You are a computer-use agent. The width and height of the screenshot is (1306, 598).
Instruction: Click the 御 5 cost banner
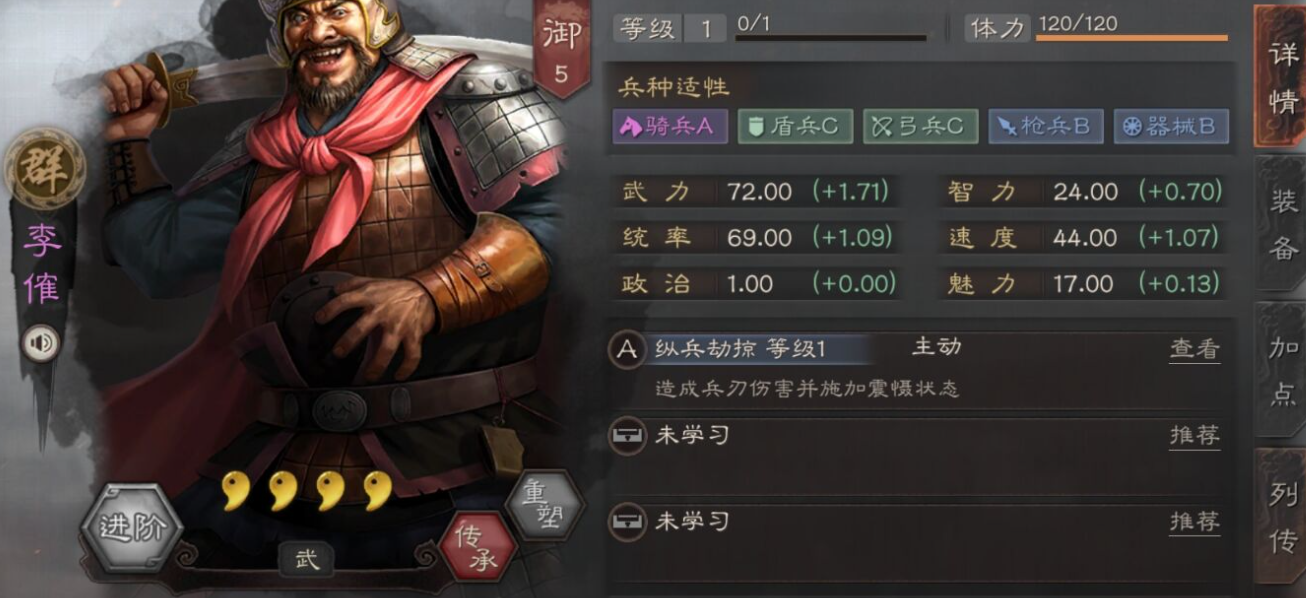562,48
